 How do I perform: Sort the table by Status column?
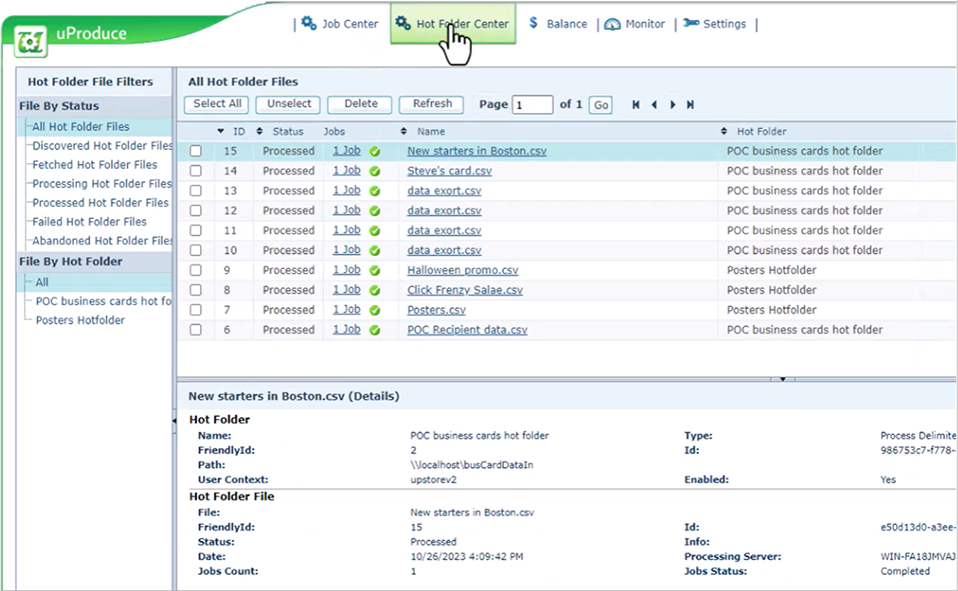[280, 131]
